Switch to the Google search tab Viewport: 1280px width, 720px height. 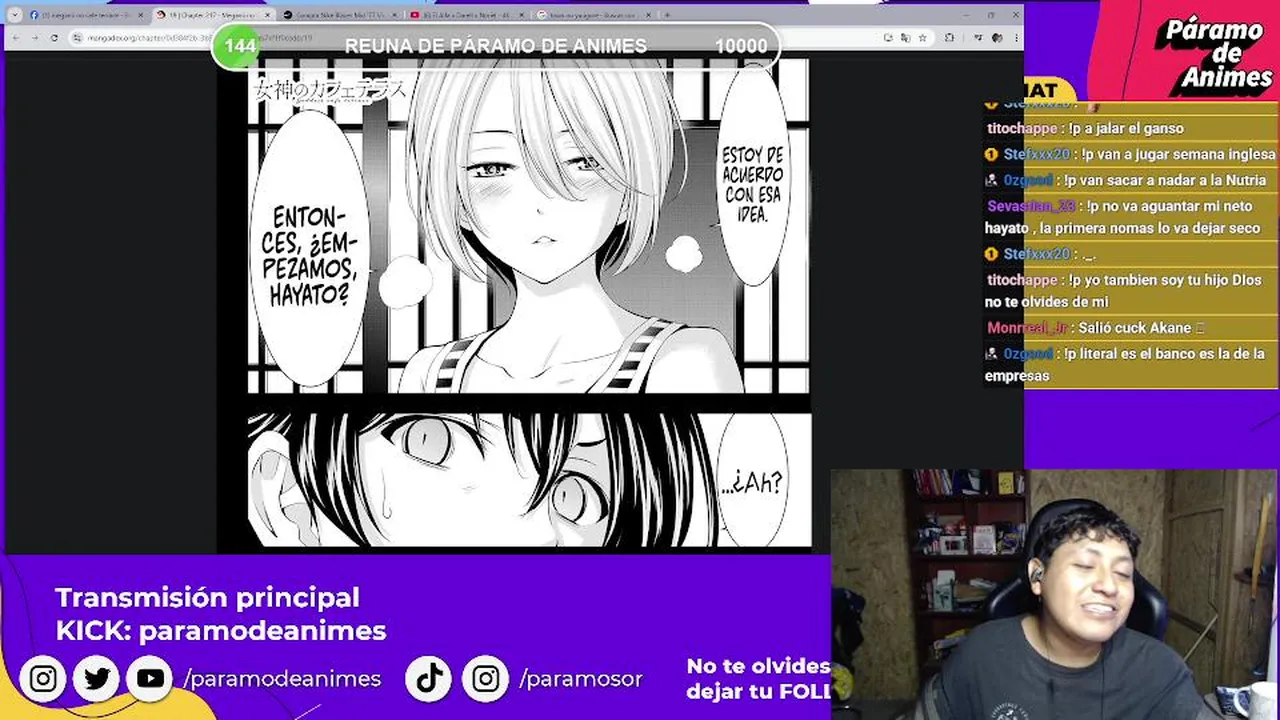click(593, 15)
